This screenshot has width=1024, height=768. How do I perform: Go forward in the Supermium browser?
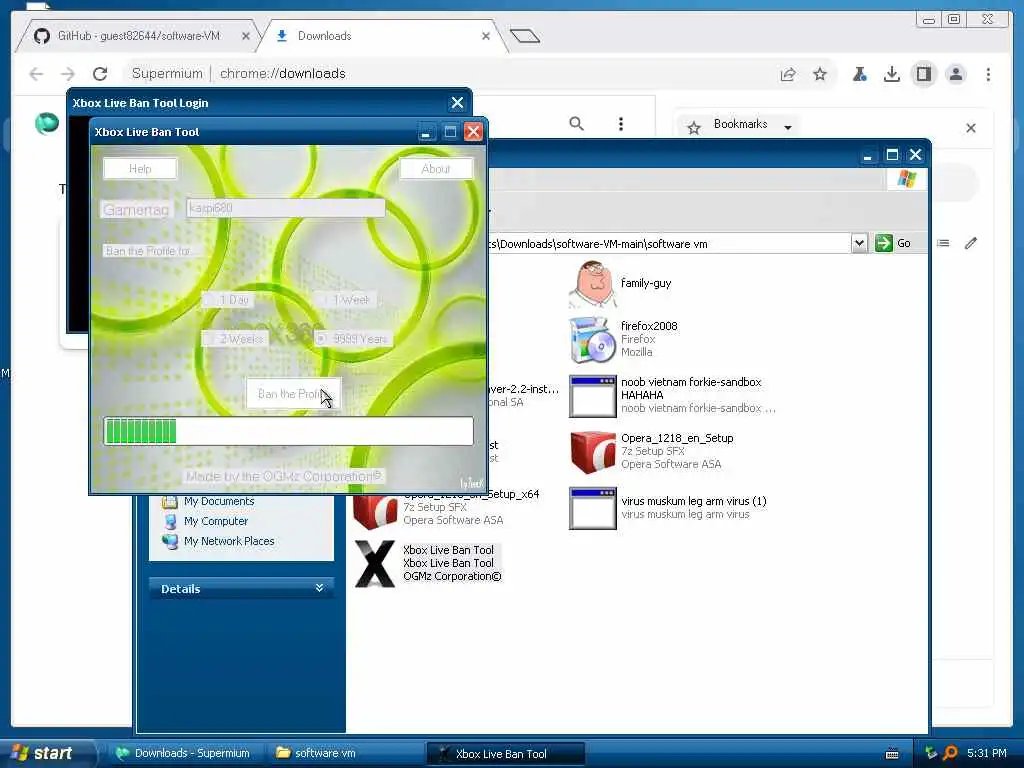68,74
